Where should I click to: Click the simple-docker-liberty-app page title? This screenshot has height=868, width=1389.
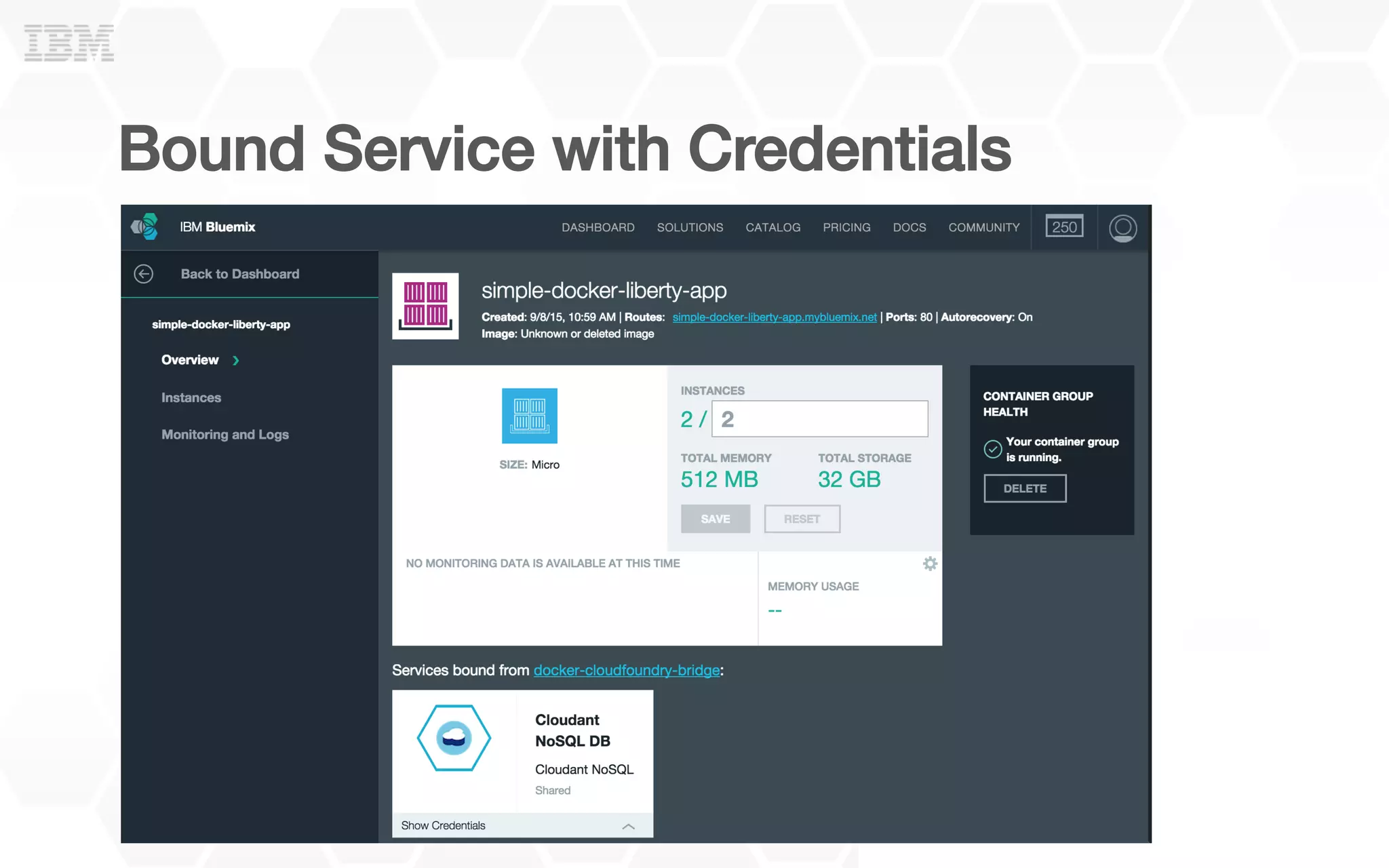[x=604, y=291]
